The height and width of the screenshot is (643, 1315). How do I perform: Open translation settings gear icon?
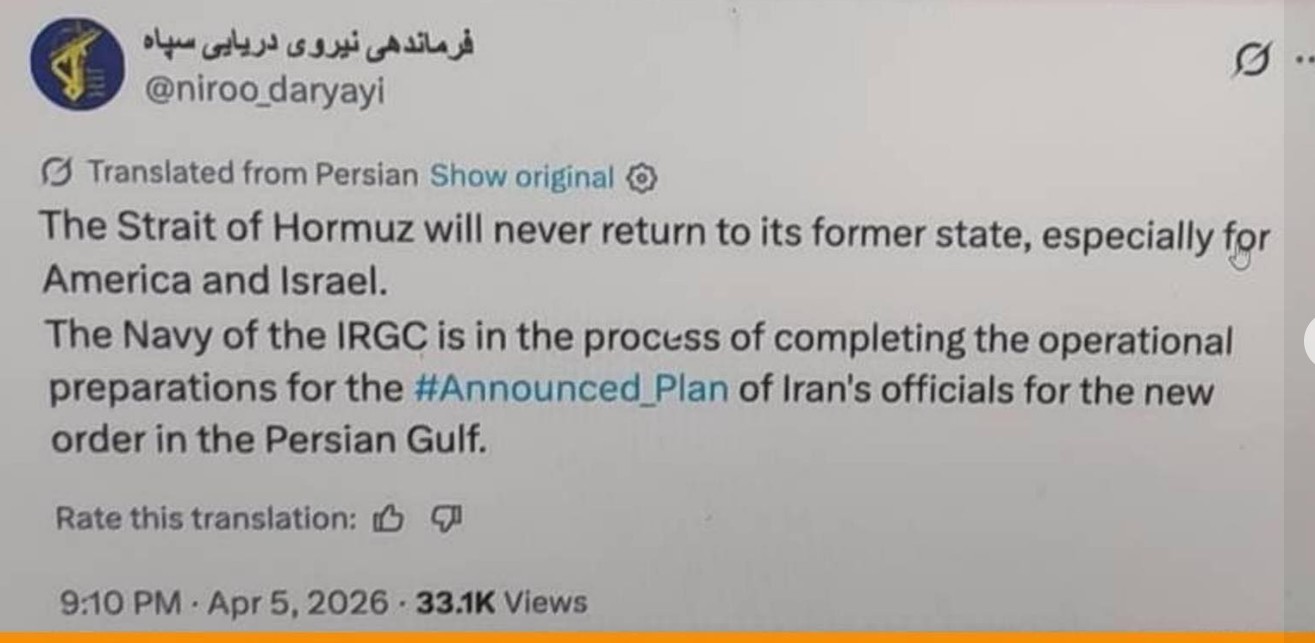(641, 178)
